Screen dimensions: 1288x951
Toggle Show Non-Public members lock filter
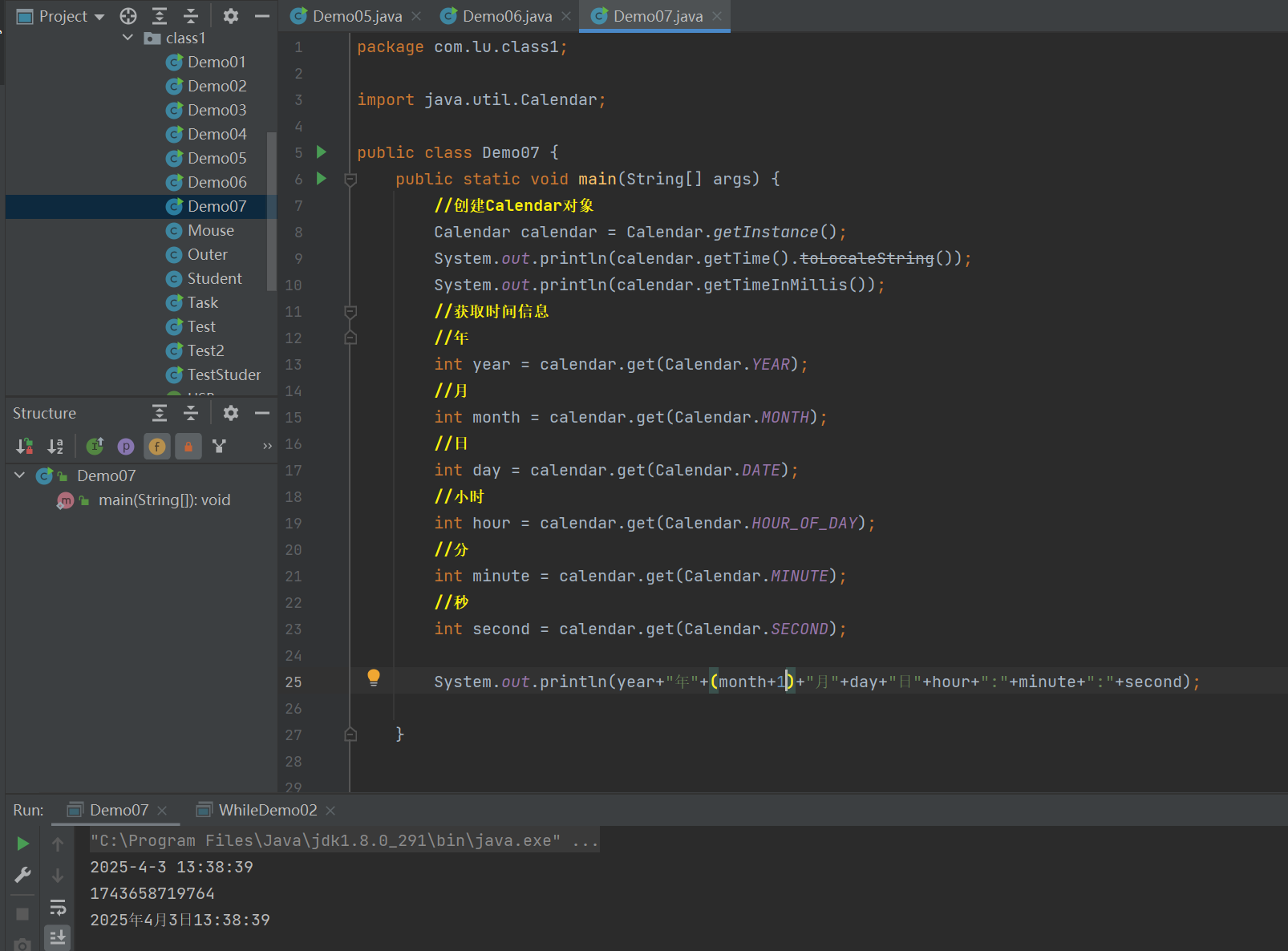pyautogui.click(x=188, y=446)
